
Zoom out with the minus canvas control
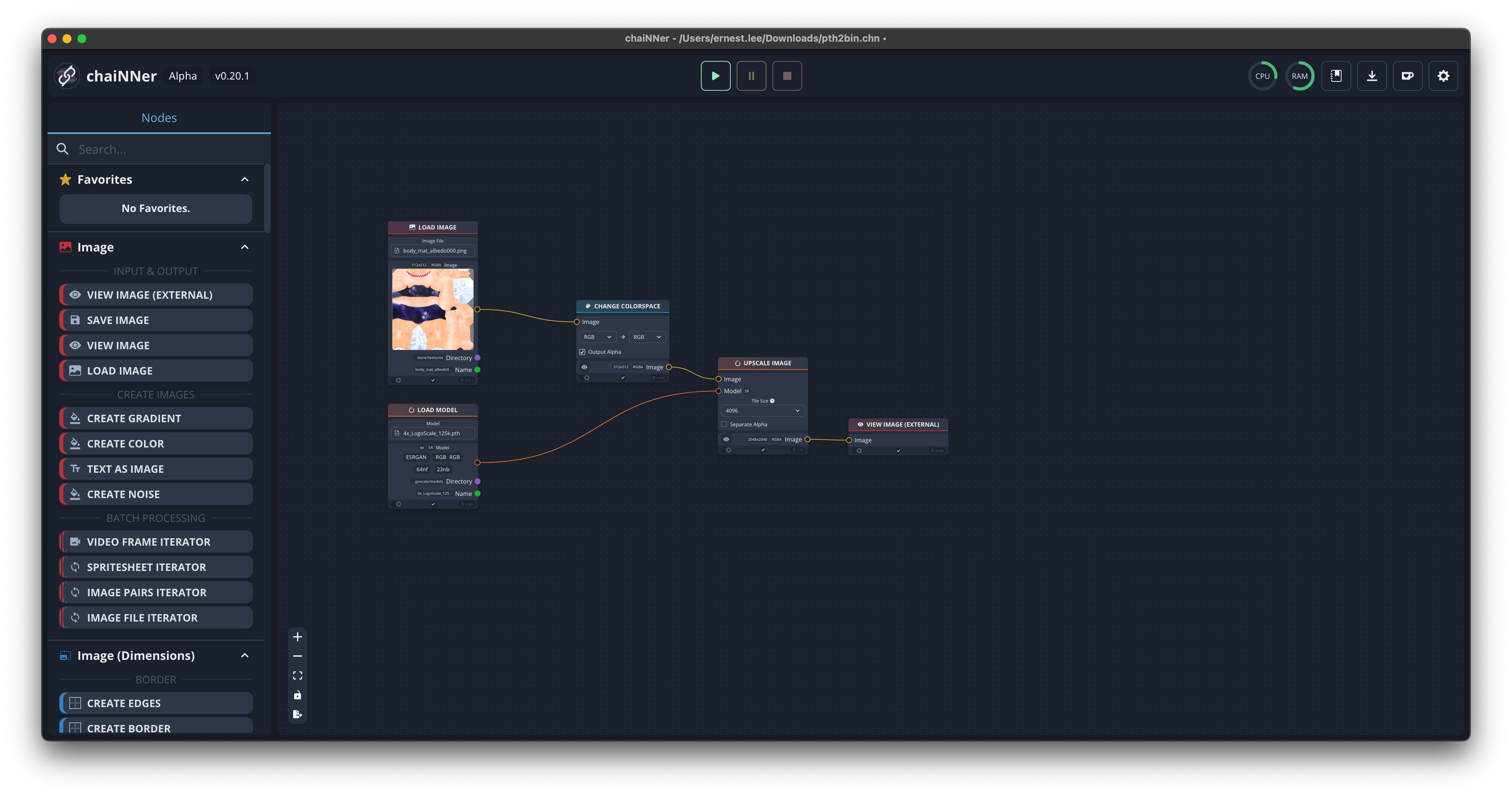pyautogui.click(x=298, y=656)
